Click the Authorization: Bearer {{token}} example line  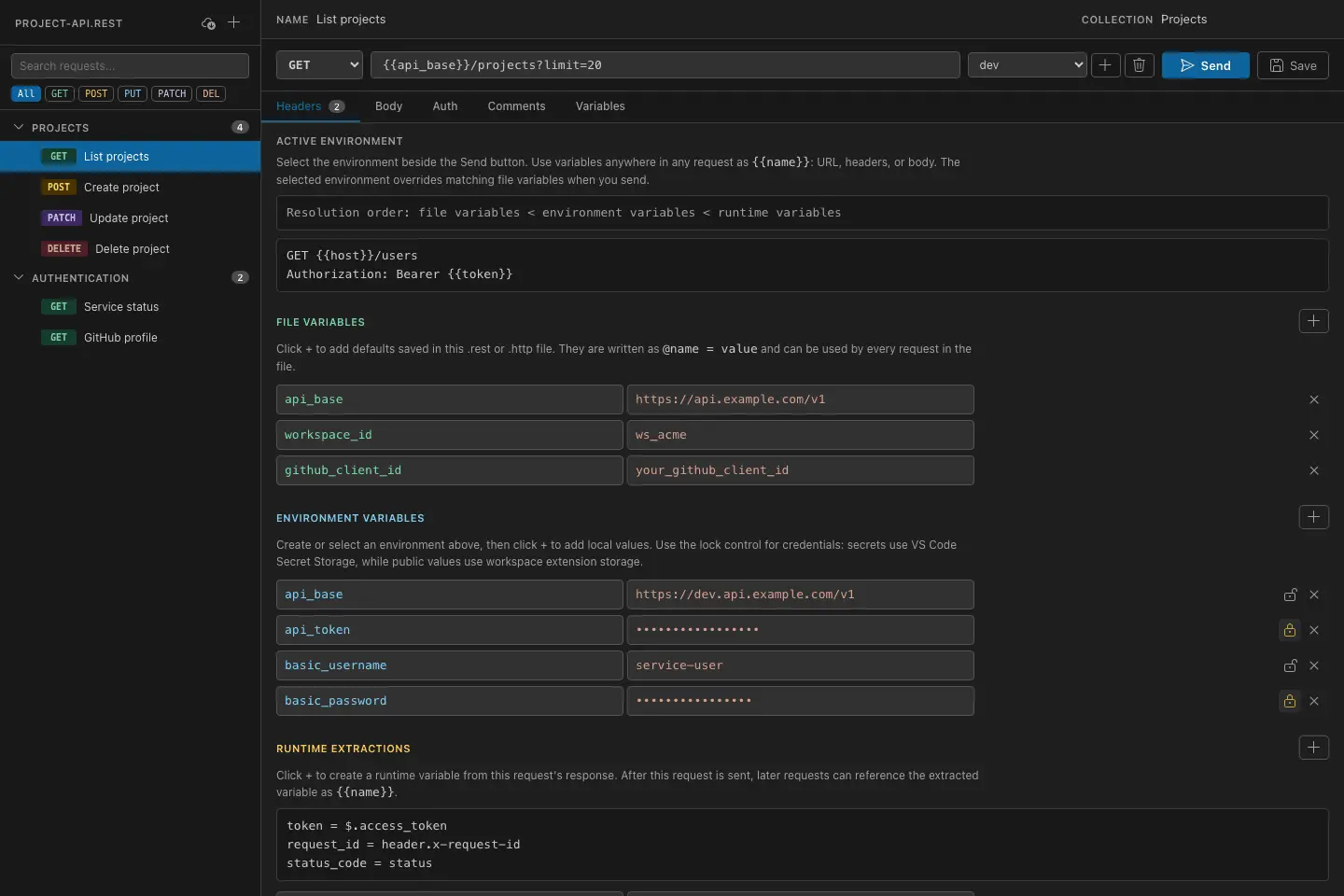tap(399, 274)
